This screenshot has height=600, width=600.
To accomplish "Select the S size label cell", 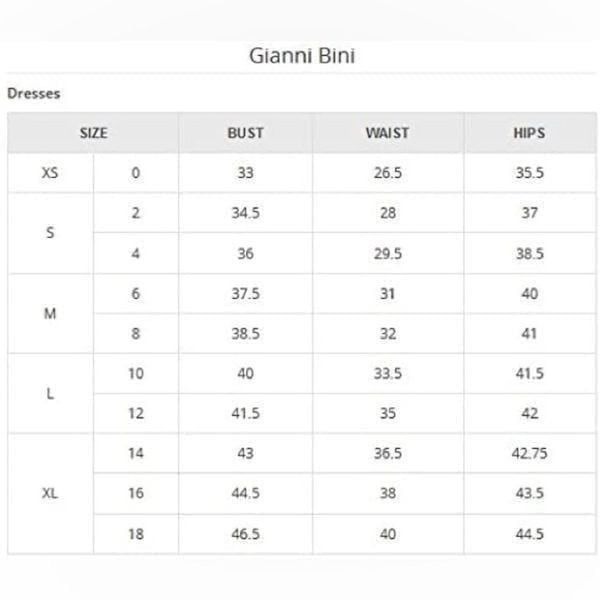I will tap(50, 233).
